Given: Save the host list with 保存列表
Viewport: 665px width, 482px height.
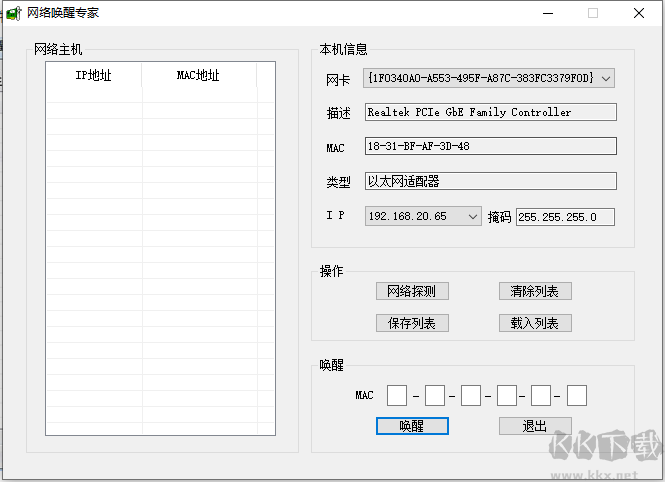Looking at the screenshot, I should (412, 323).
